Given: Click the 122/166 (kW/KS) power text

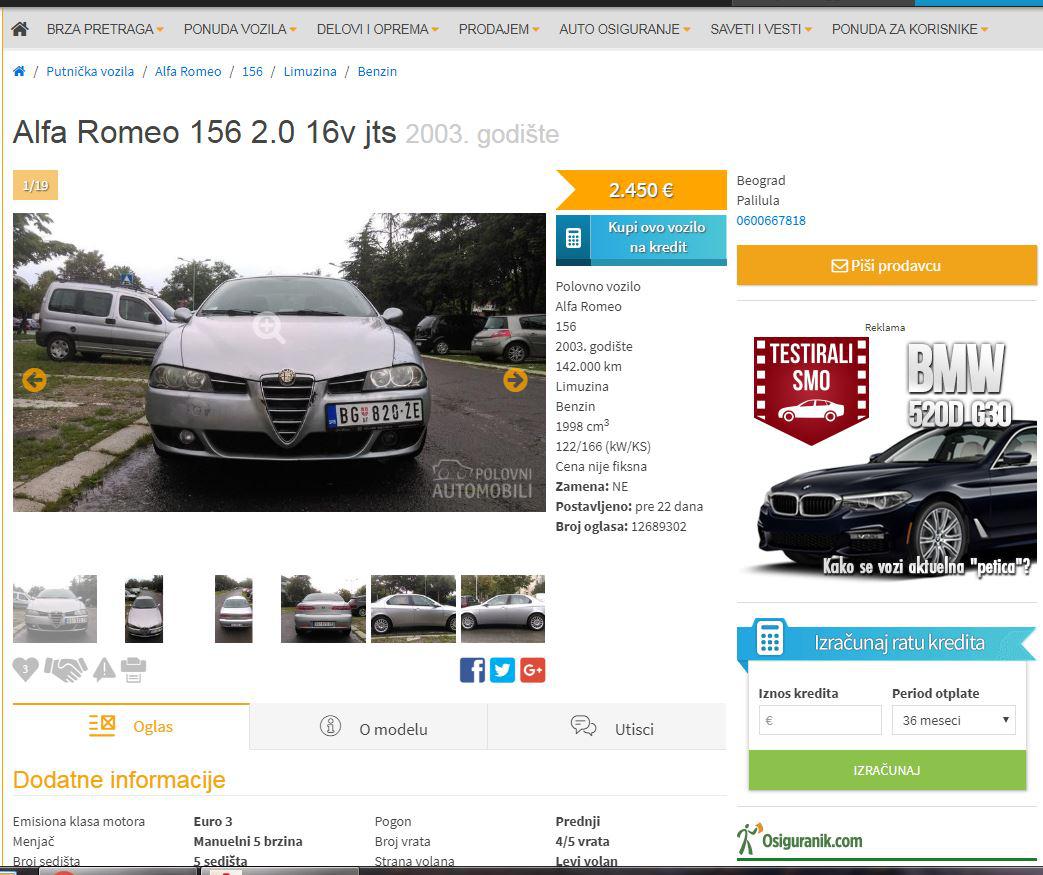Looking at the screenshot, I should click(603, 446).
